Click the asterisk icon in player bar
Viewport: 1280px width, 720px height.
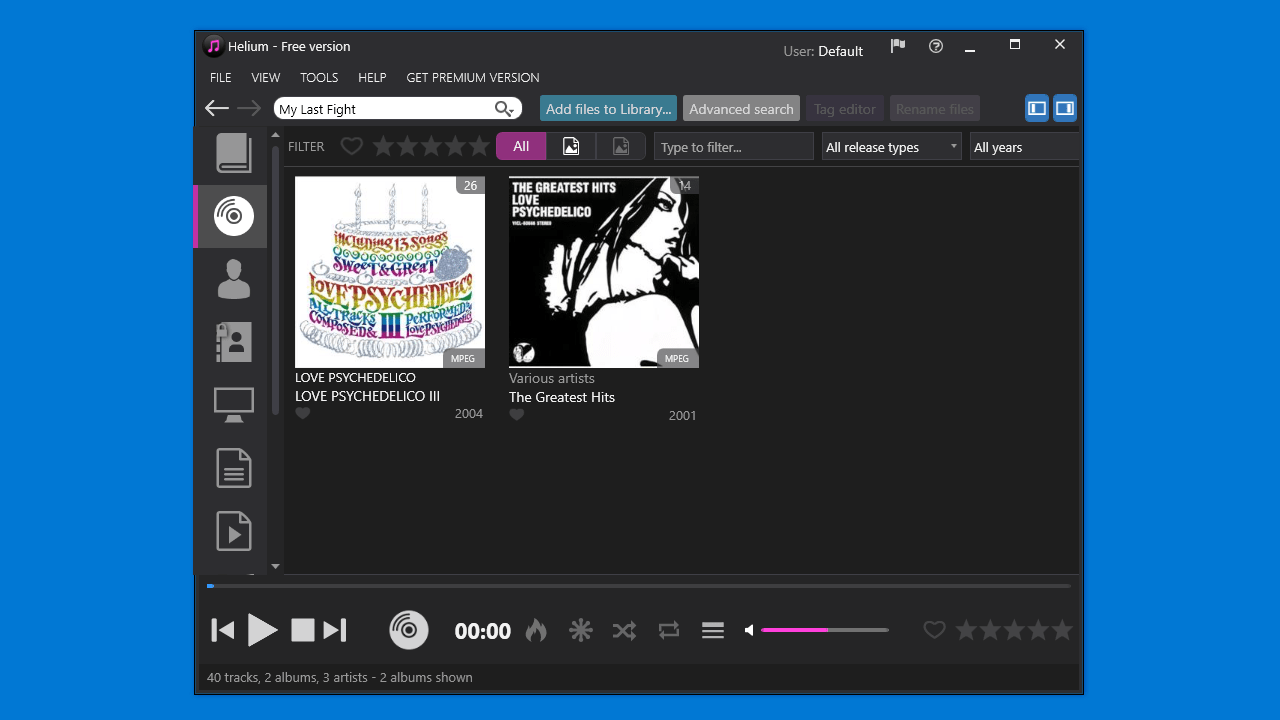[x=581, y=630]
